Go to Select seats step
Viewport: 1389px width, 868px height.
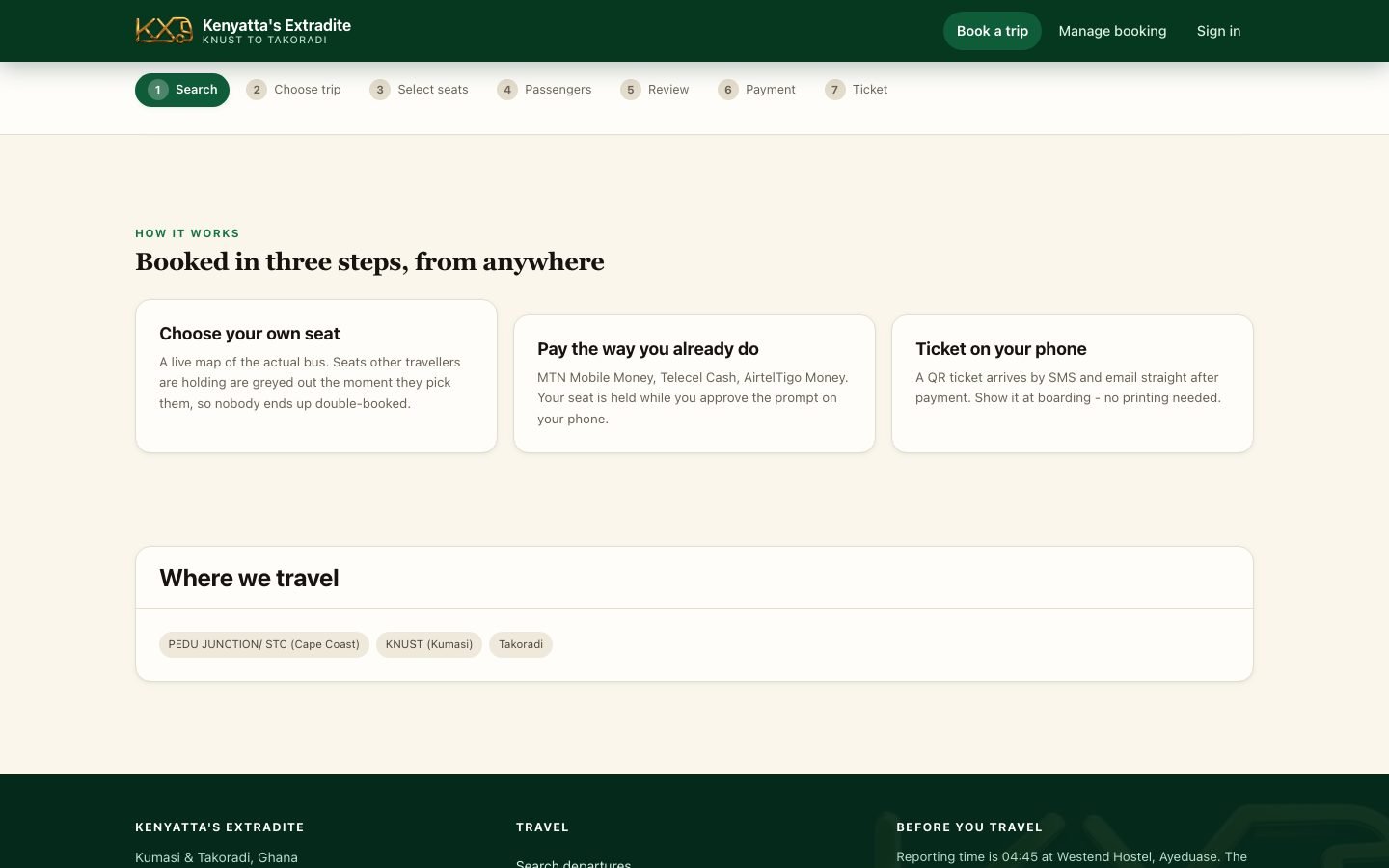pos(419,90)
